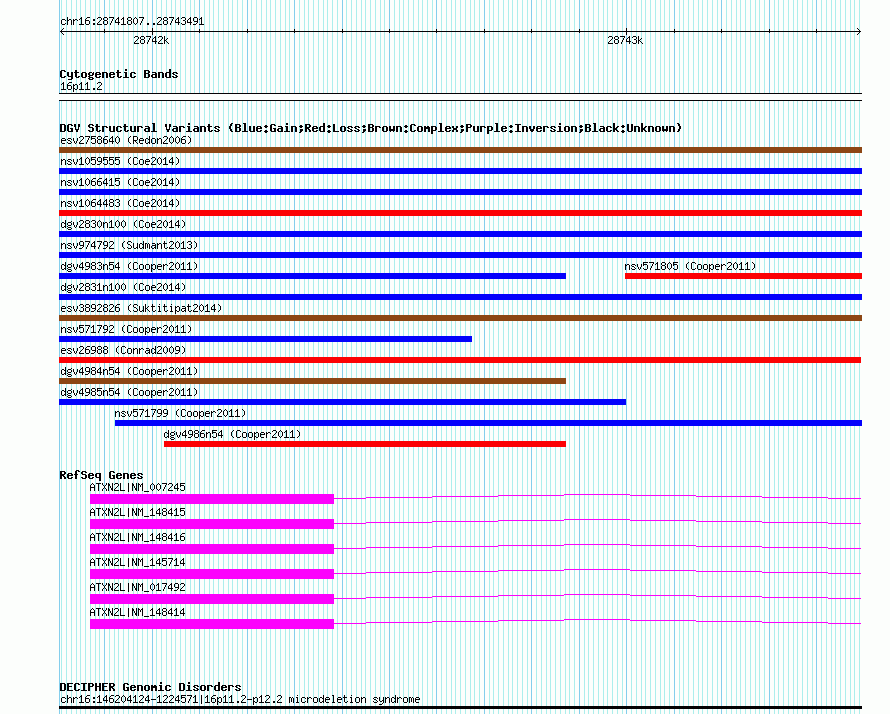Click the dgv4984n54 brown complex bar
Screen dimensions: 890x714
point(312,381)
